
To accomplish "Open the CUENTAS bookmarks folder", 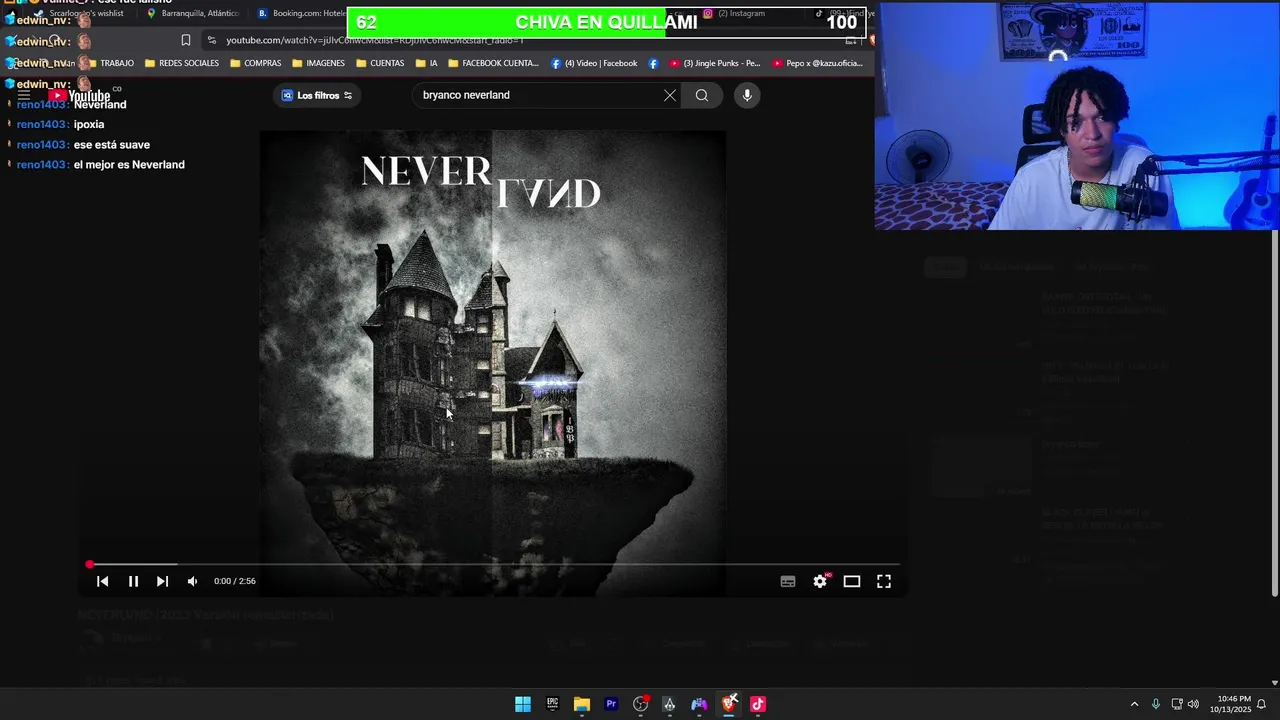I will coord(379,63).
